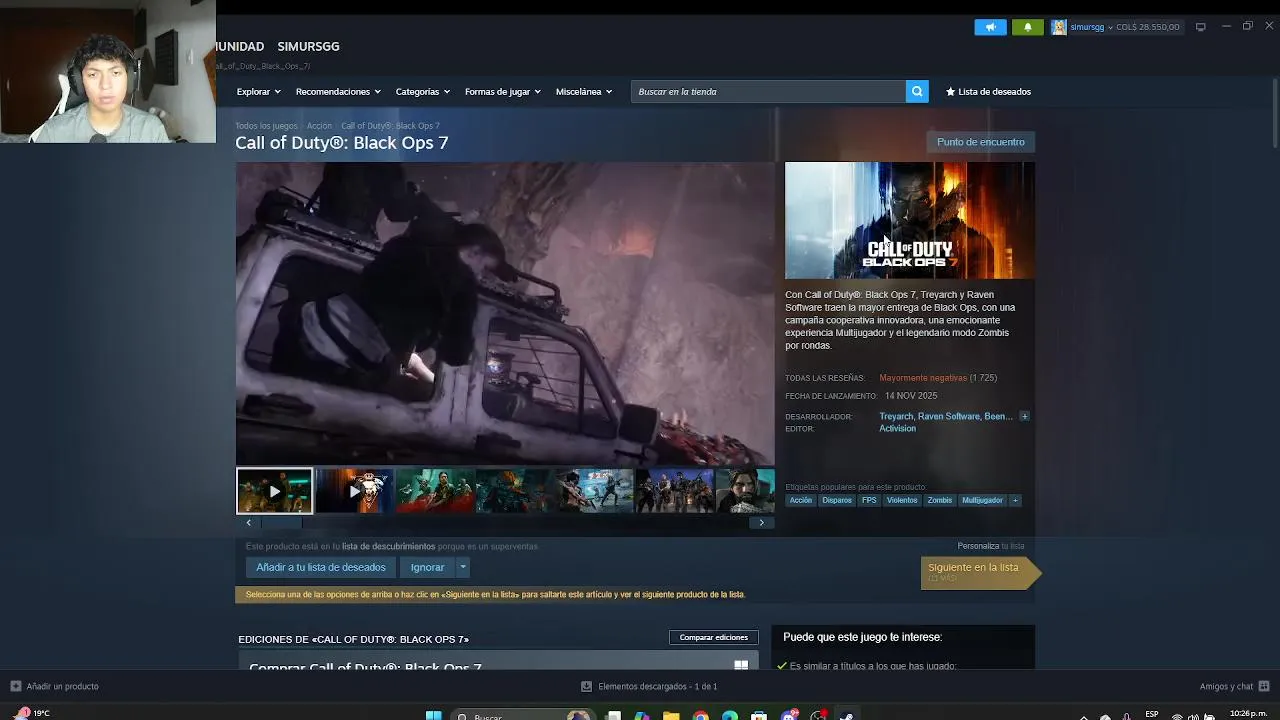The height and width of the screenshot is (720, 1280).
Task: Open Elementos descargados downloads status
Action: point(650,686)
